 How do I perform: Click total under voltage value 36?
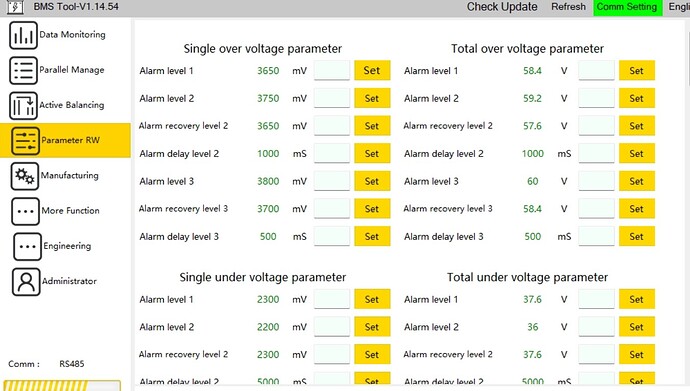coord(532,327)
